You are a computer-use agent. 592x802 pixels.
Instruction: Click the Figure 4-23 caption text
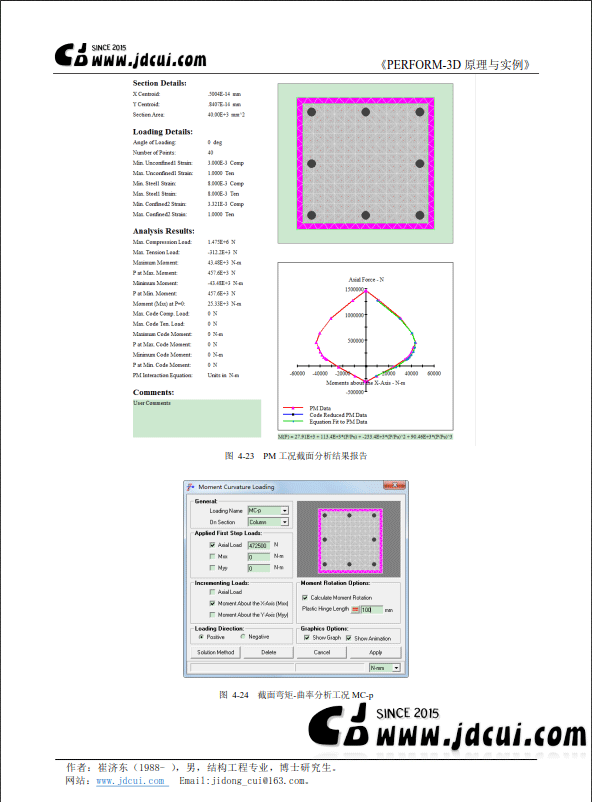point(296,456)
